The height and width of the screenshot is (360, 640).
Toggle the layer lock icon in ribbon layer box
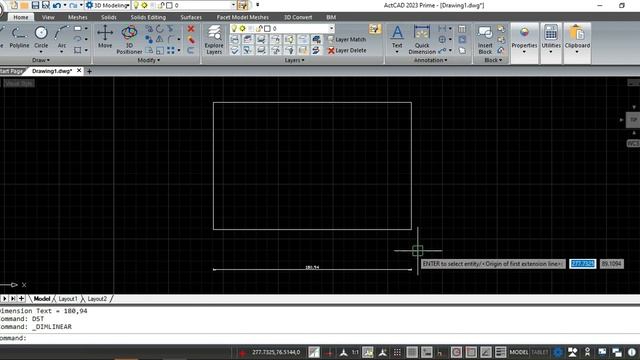tap(259, 28)
